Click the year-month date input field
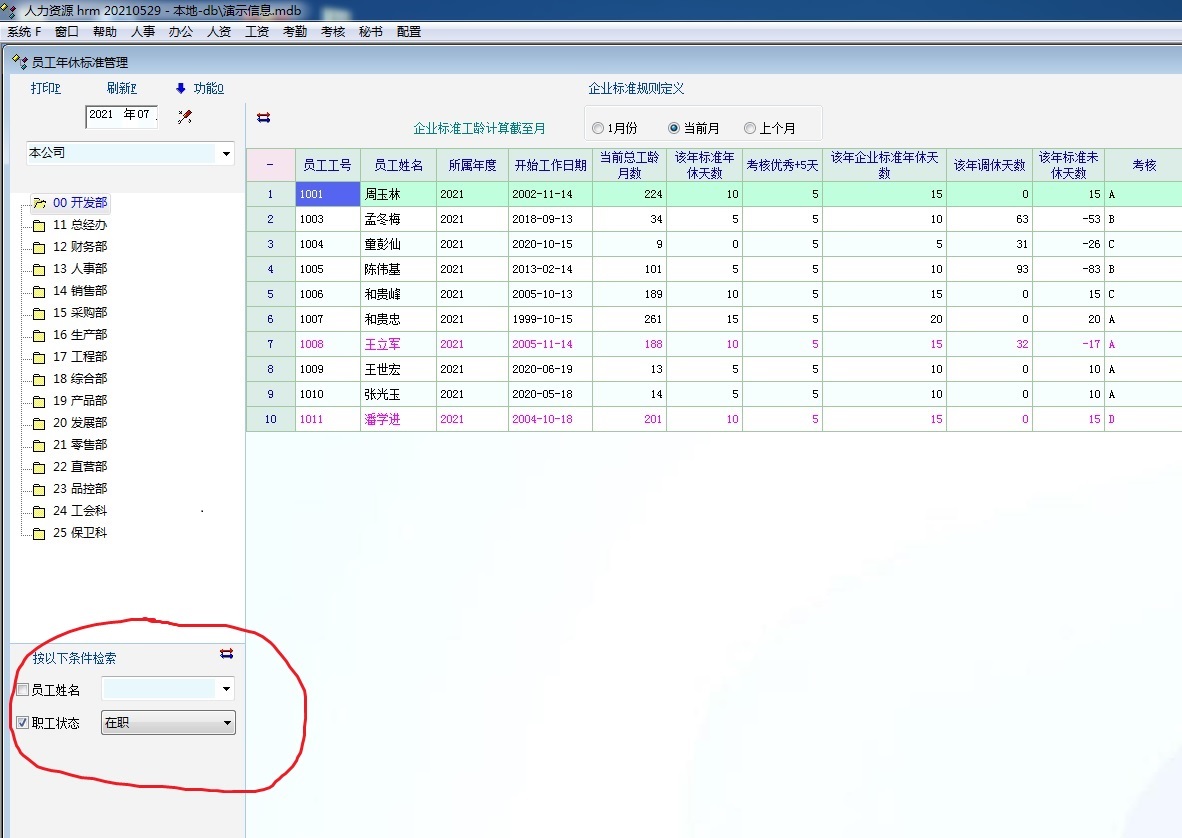This screenshot has width=1182, height=838. coord(120,115)
